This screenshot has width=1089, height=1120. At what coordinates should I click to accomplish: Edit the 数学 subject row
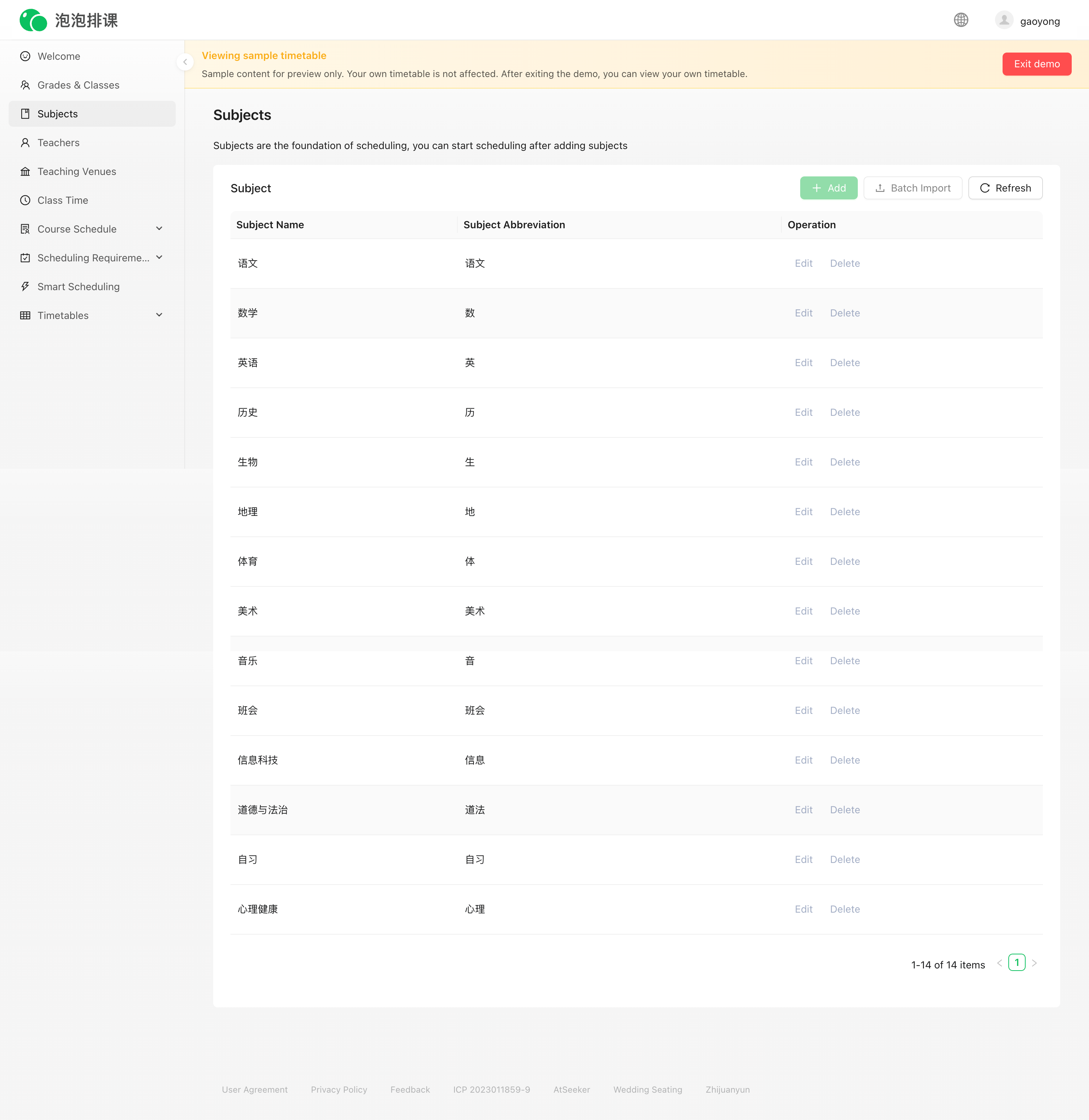(x=803, y=313)
